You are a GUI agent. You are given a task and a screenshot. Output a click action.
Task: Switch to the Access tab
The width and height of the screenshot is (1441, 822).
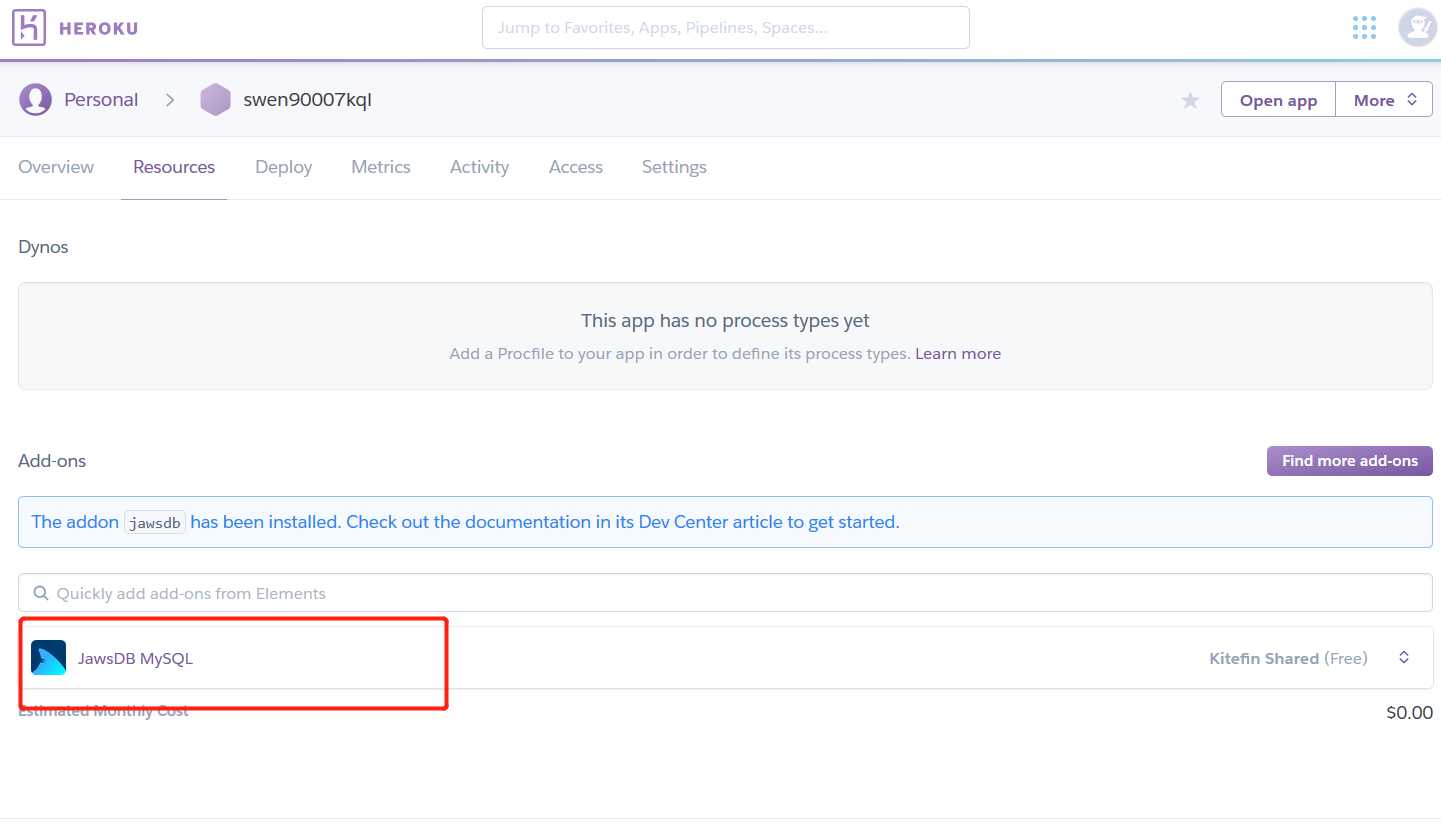point(576,167)
